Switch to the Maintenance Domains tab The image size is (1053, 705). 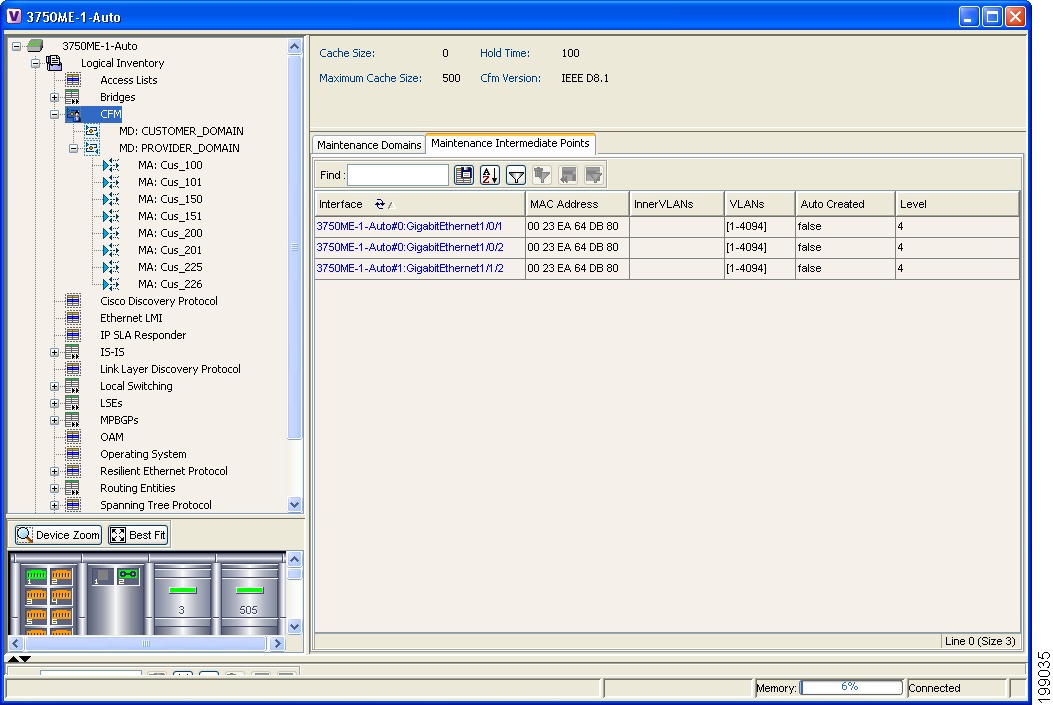[x=369, y=145]
